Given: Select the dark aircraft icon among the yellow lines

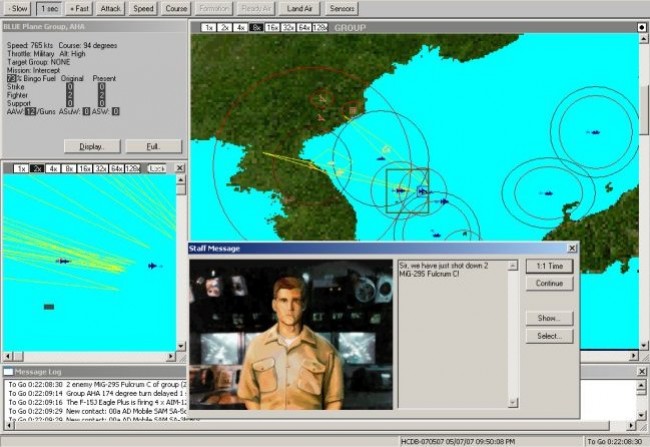Looking at the screenshot, I should pos(63,261).
